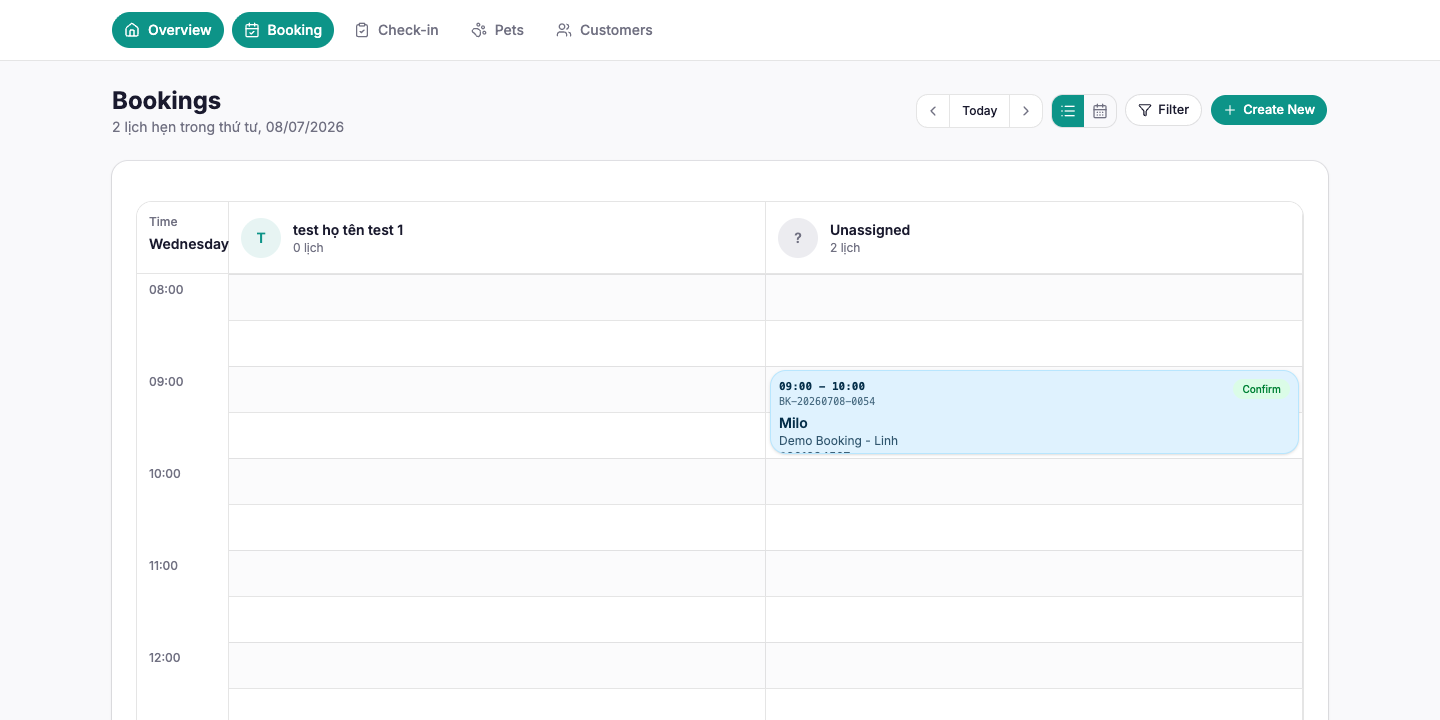Open the Customers tab
This screenshot has height=720, width=1440.
point(604,30)
